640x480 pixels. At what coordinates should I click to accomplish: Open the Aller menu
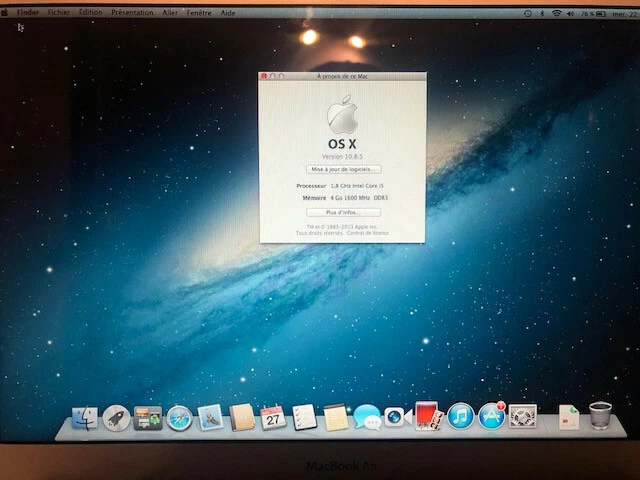pyautogui.click(x=170, y=13)
